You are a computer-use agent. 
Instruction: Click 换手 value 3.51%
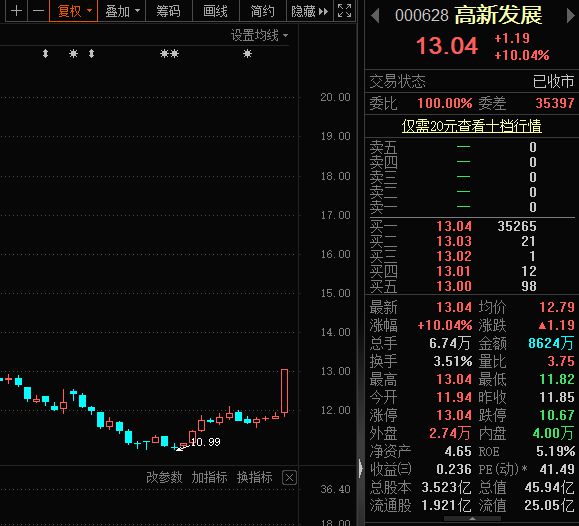tap(453, 361)
